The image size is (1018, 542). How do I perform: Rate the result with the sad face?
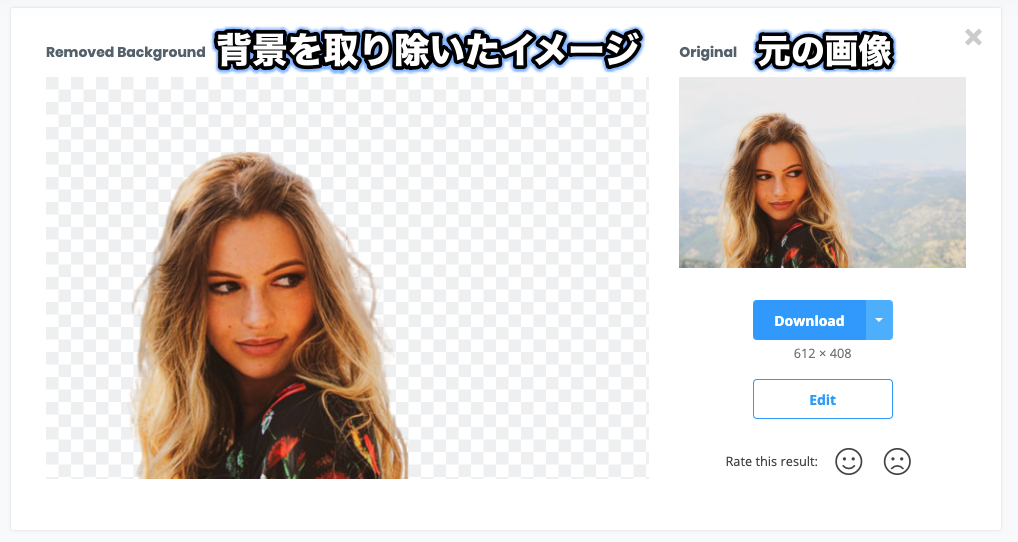point(897,462)
